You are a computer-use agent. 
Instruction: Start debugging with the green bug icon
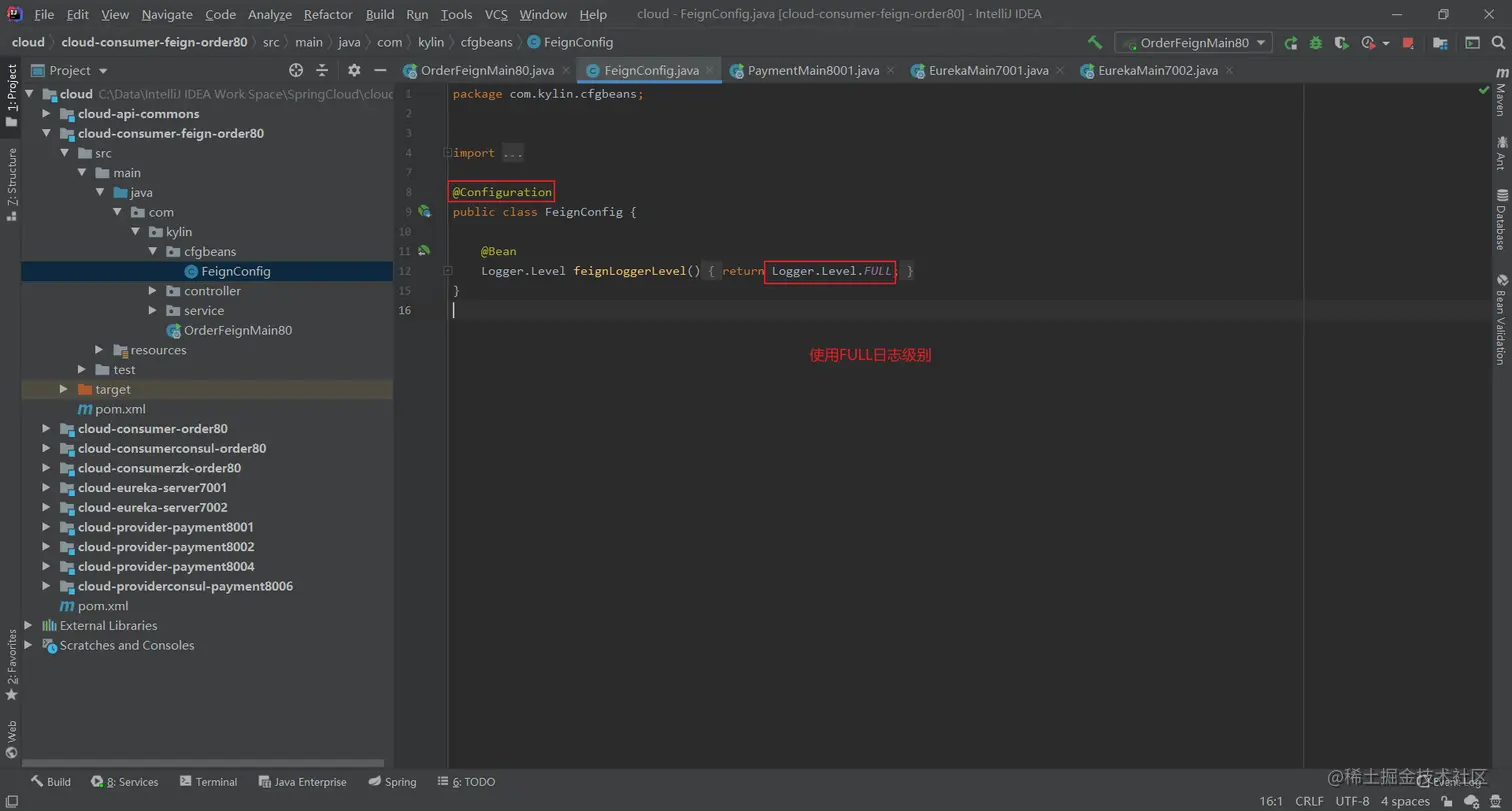tap(1316, 43)
